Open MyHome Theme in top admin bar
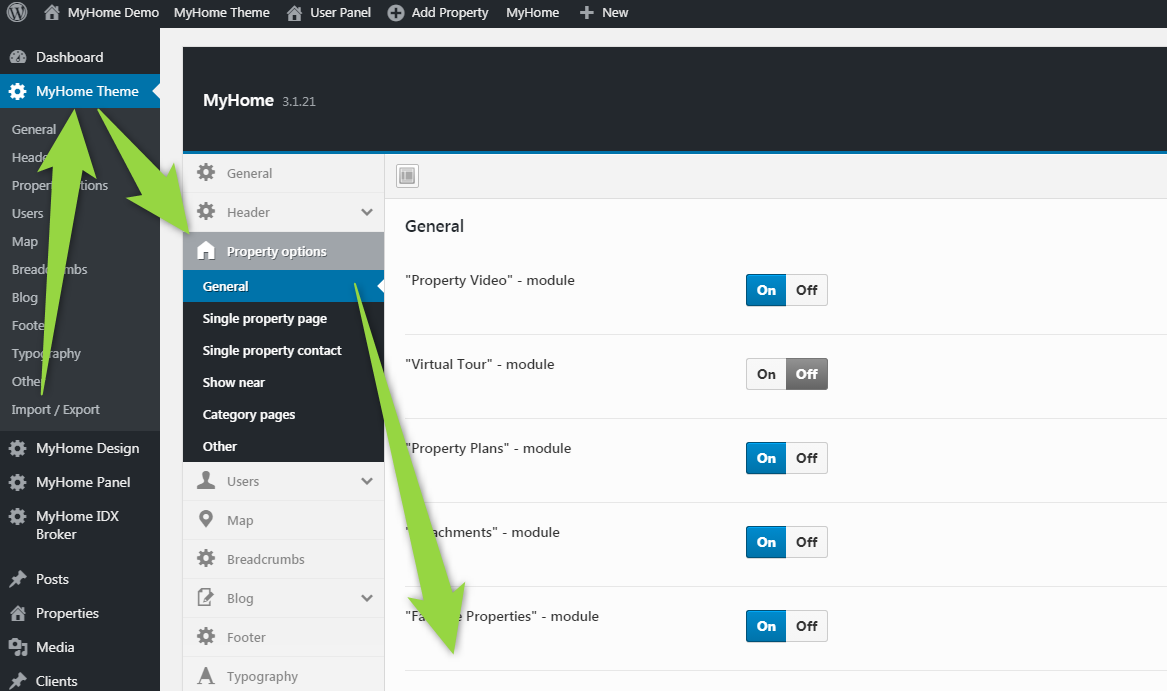 [x=222, y=13]
